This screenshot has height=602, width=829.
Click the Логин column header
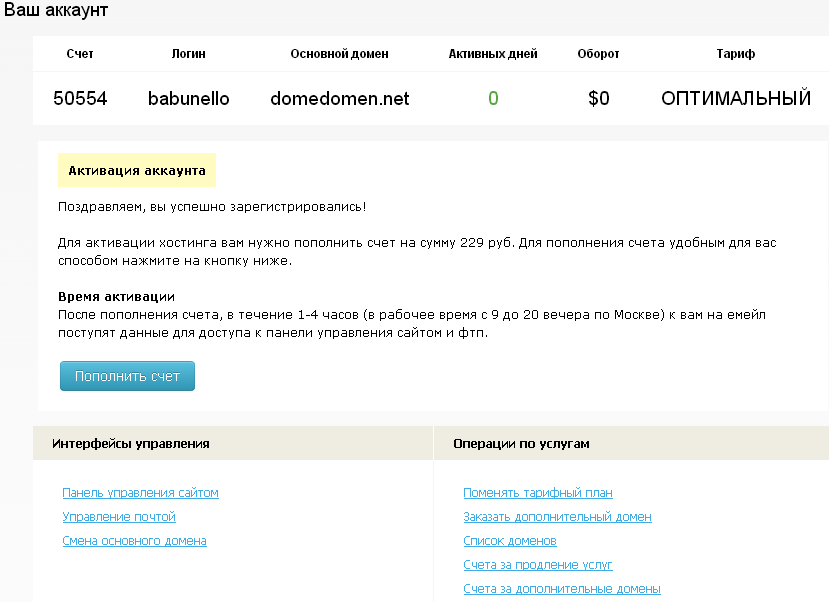(x=188, y=54)
